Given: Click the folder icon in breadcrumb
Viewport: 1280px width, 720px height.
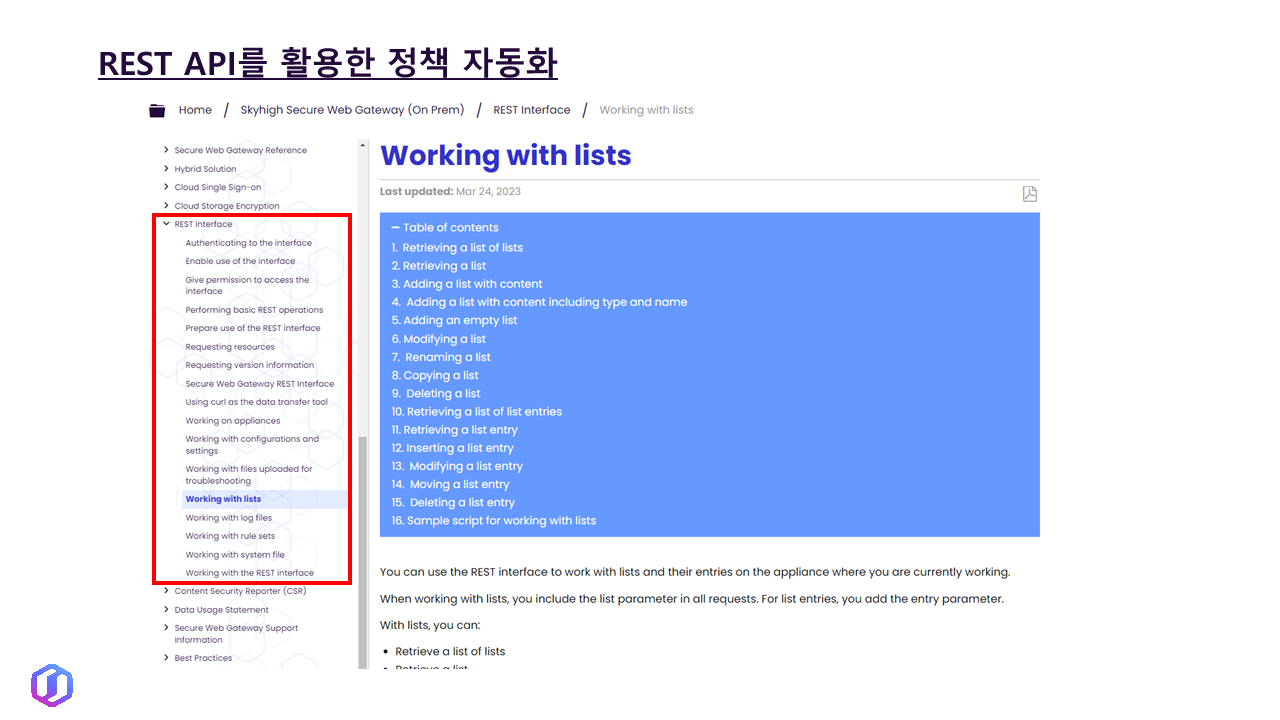Looking at the screenshot, I should (x=157, y=110).
